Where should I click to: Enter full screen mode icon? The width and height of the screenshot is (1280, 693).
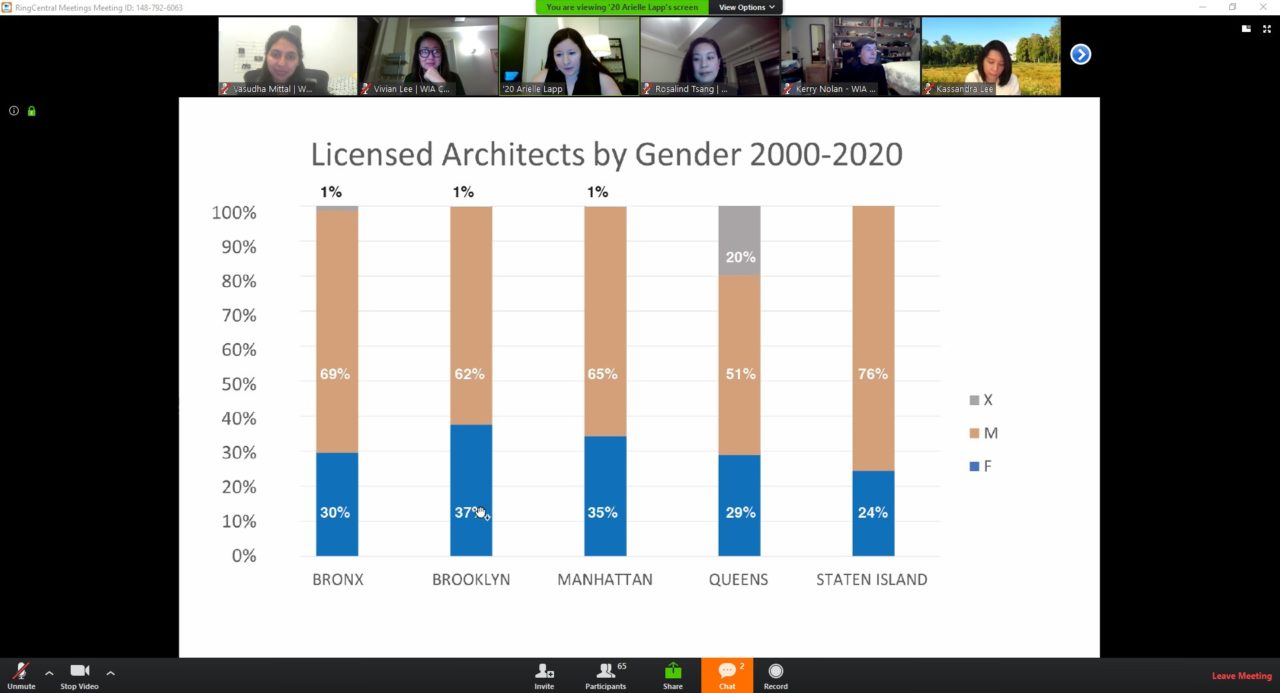(x=1265, y=29)
